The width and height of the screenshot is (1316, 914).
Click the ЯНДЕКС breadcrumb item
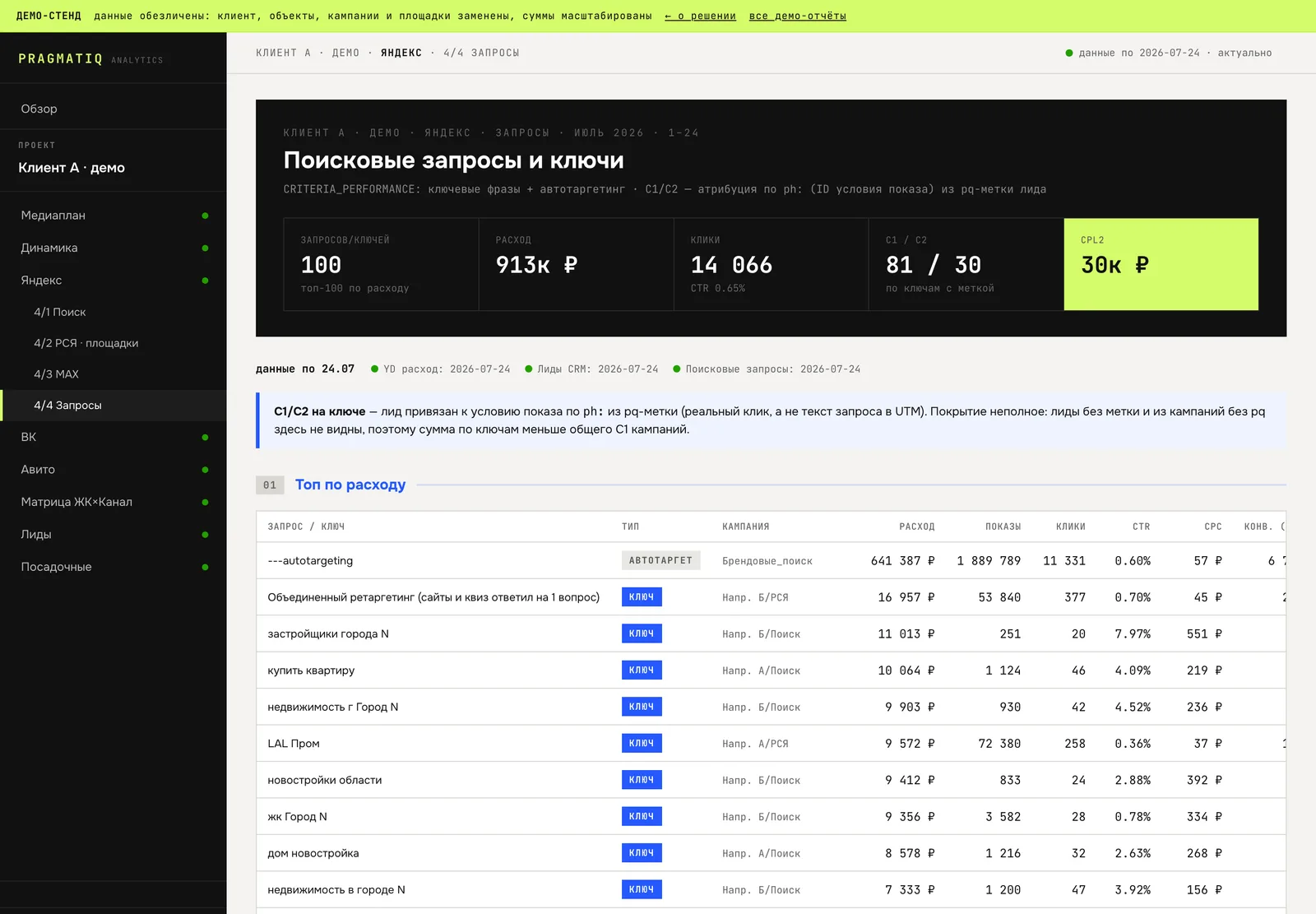(401, 53)
